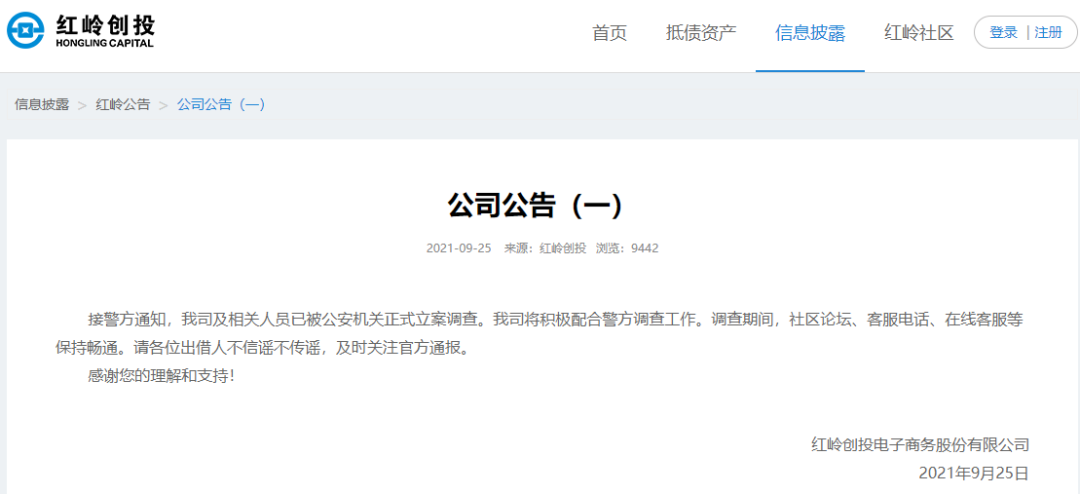Go to the 首页 home tab
This screenshot has width=1080, height=494.
609,33
